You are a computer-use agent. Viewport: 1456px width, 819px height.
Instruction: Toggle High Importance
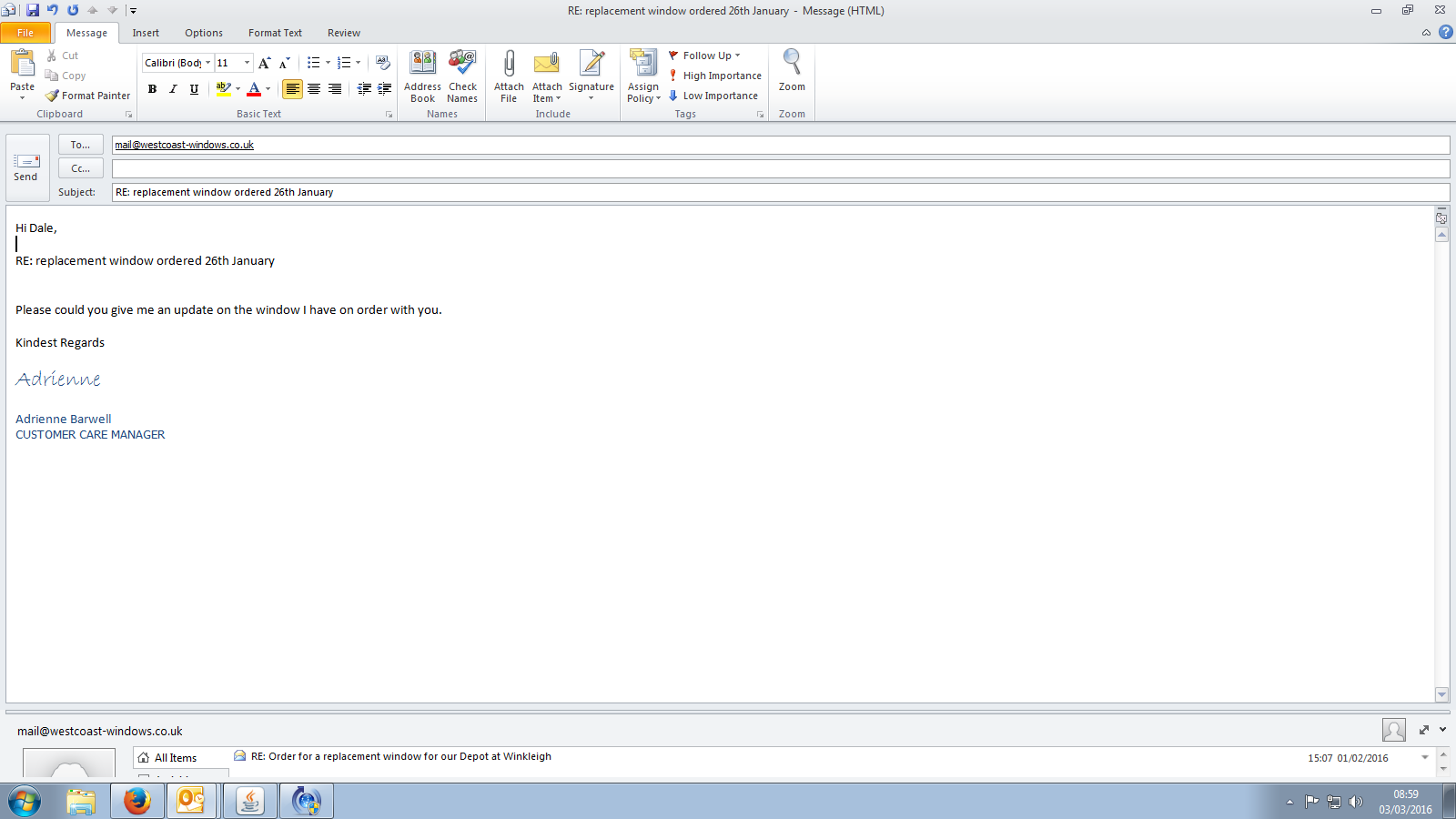pos(714,76)
